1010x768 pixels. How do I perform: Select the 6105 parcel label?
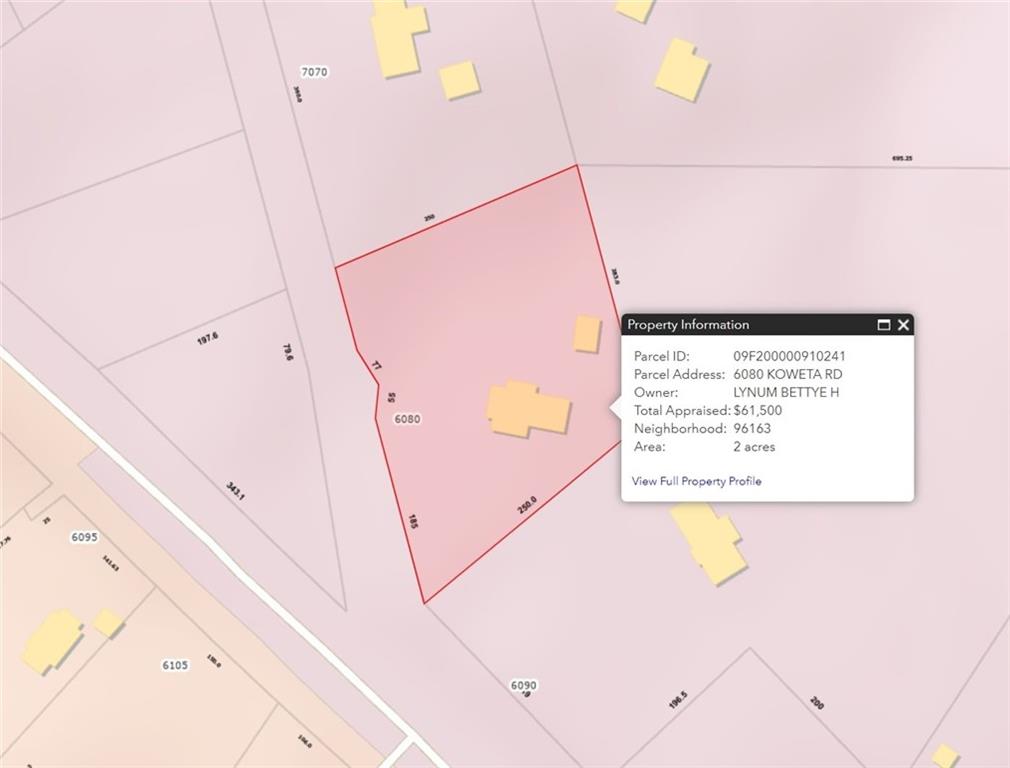click(x=175, y=665)
